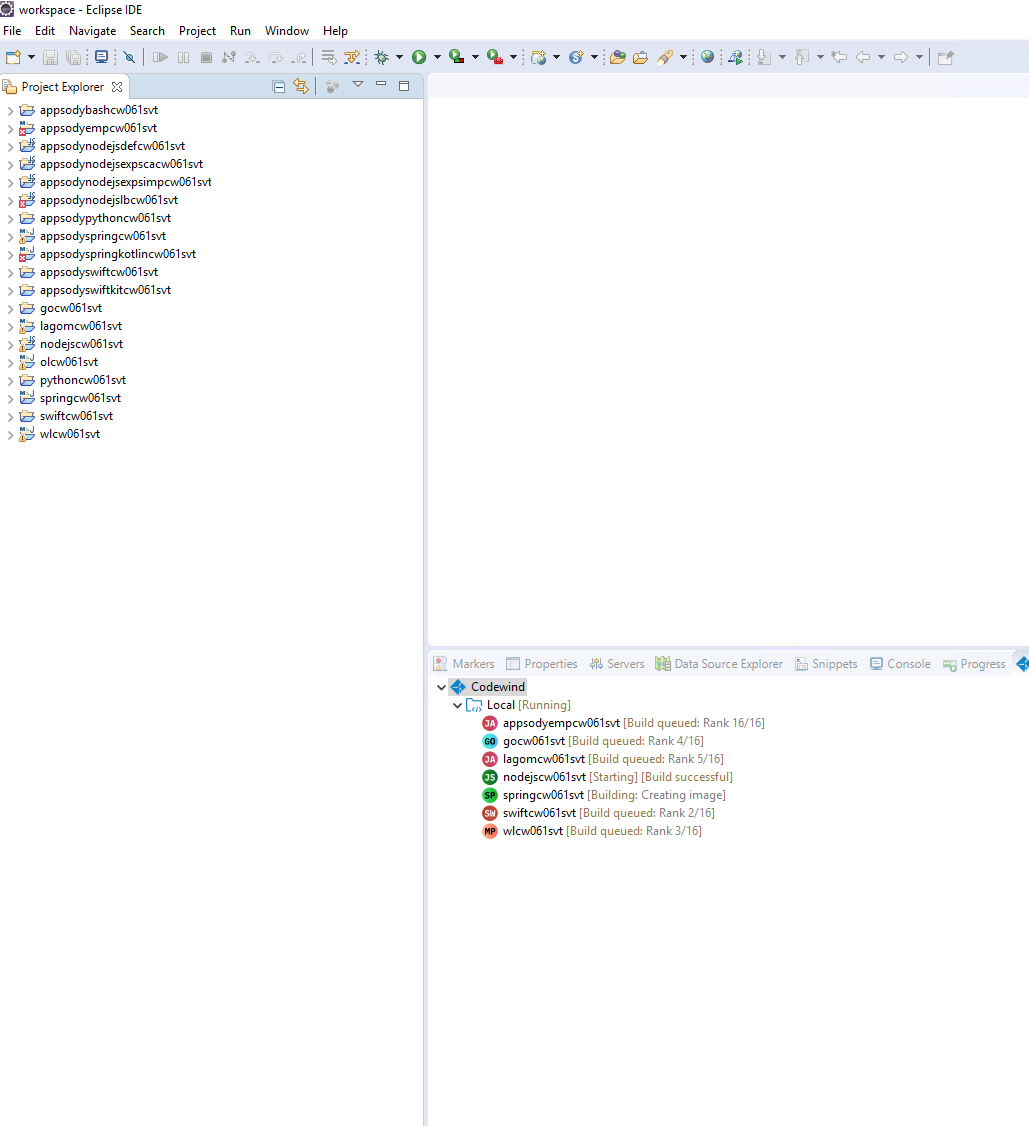Toggle the Terminate (stop) control on the toolbar
Screen dimensions: 1029x1126
tap(206, 57)
